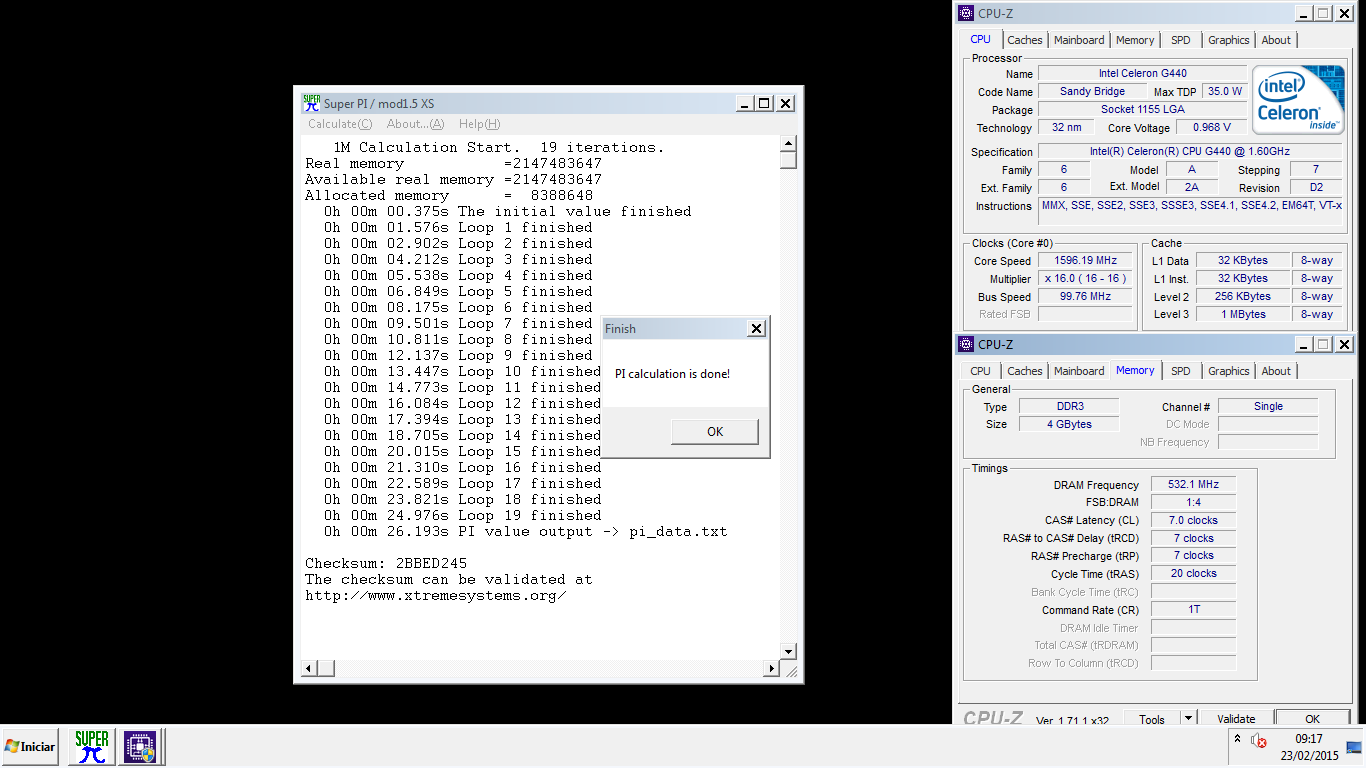
Task: Click the Intel Celeron inside logo
Action: pos(1300,100)
